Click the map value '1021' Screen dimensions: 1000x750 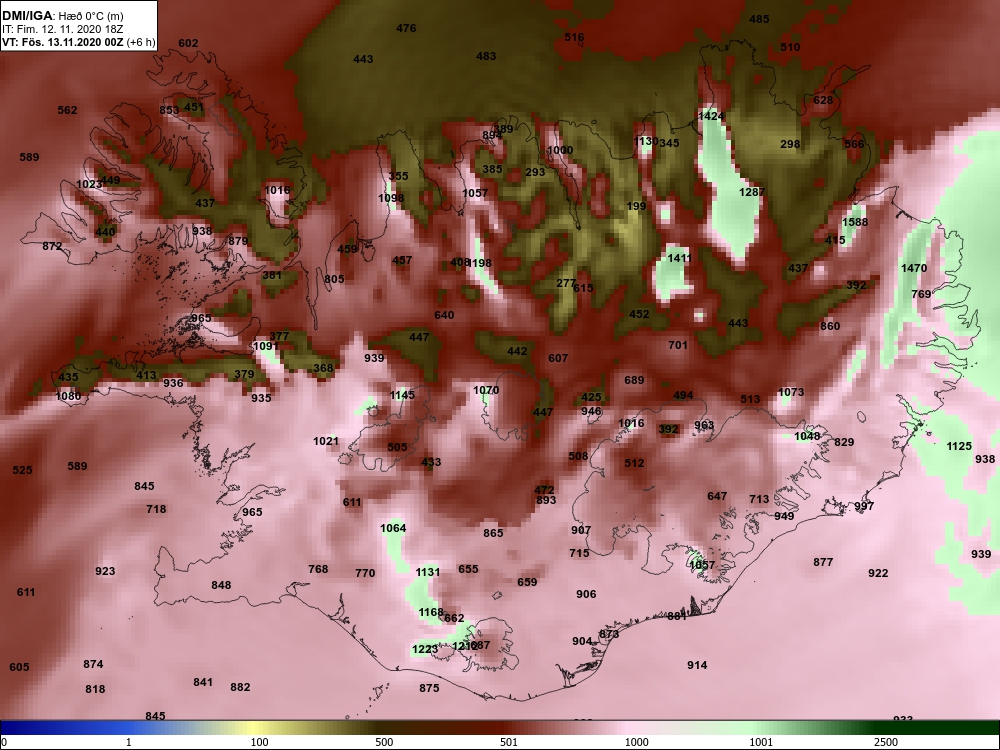(326, 441)
